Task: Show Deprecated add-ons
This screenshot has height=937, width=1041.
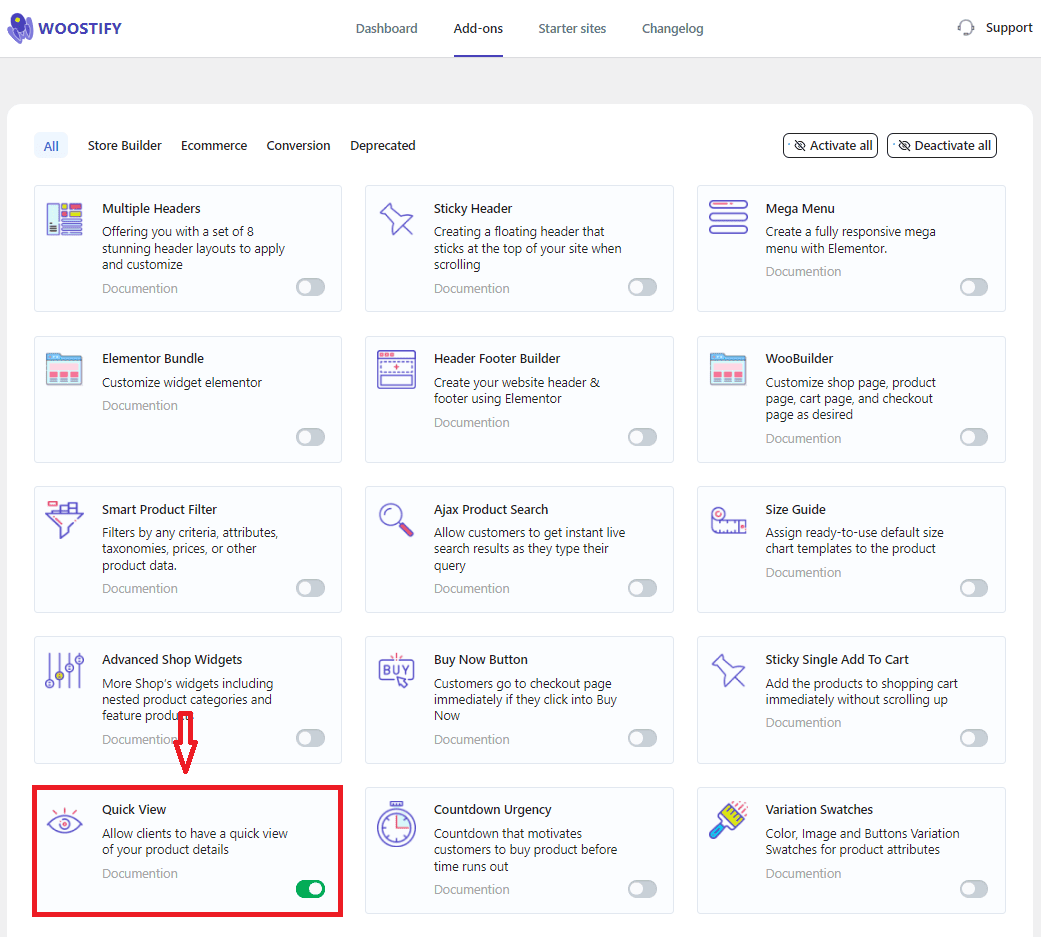Action: (382, 145)
